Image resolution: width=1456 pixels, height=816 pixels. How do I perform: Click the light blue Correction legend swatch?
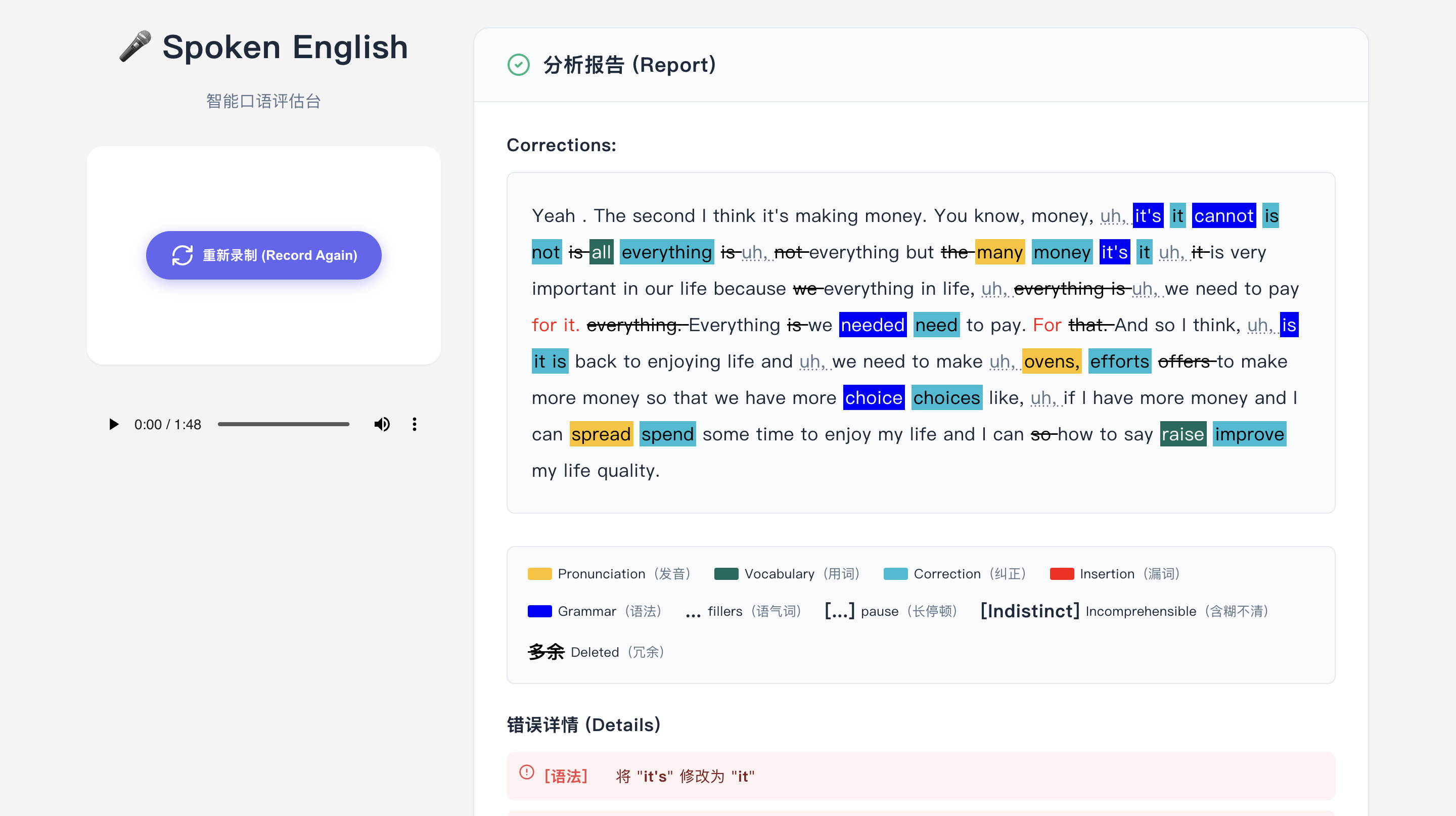coord(895,573)
